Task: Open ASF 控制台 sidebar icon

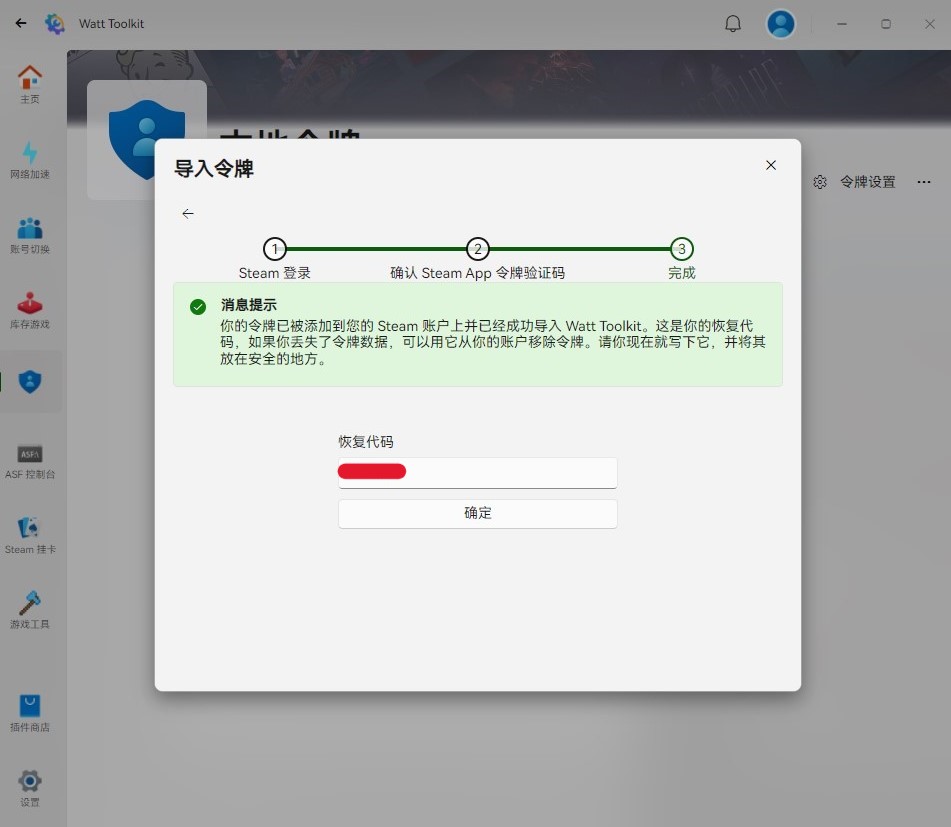Action: (30, 453)
